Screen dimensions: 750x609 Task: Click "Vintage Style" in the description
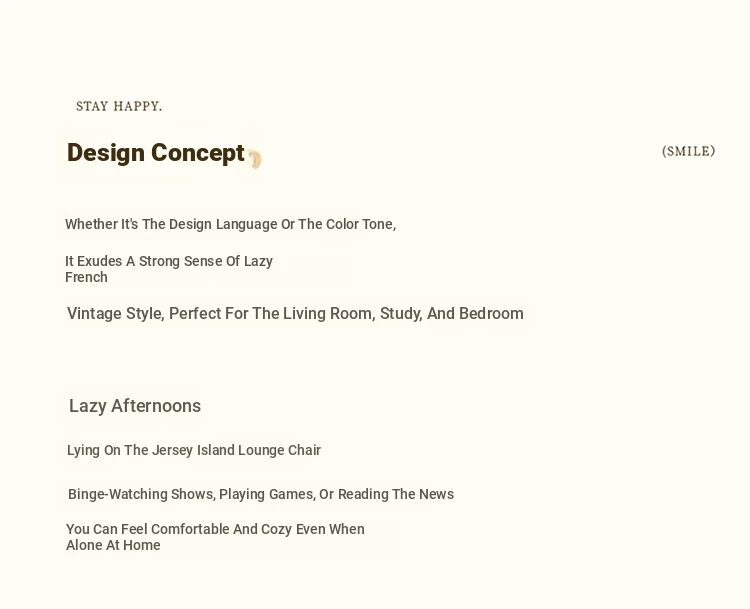click(114, 314)
